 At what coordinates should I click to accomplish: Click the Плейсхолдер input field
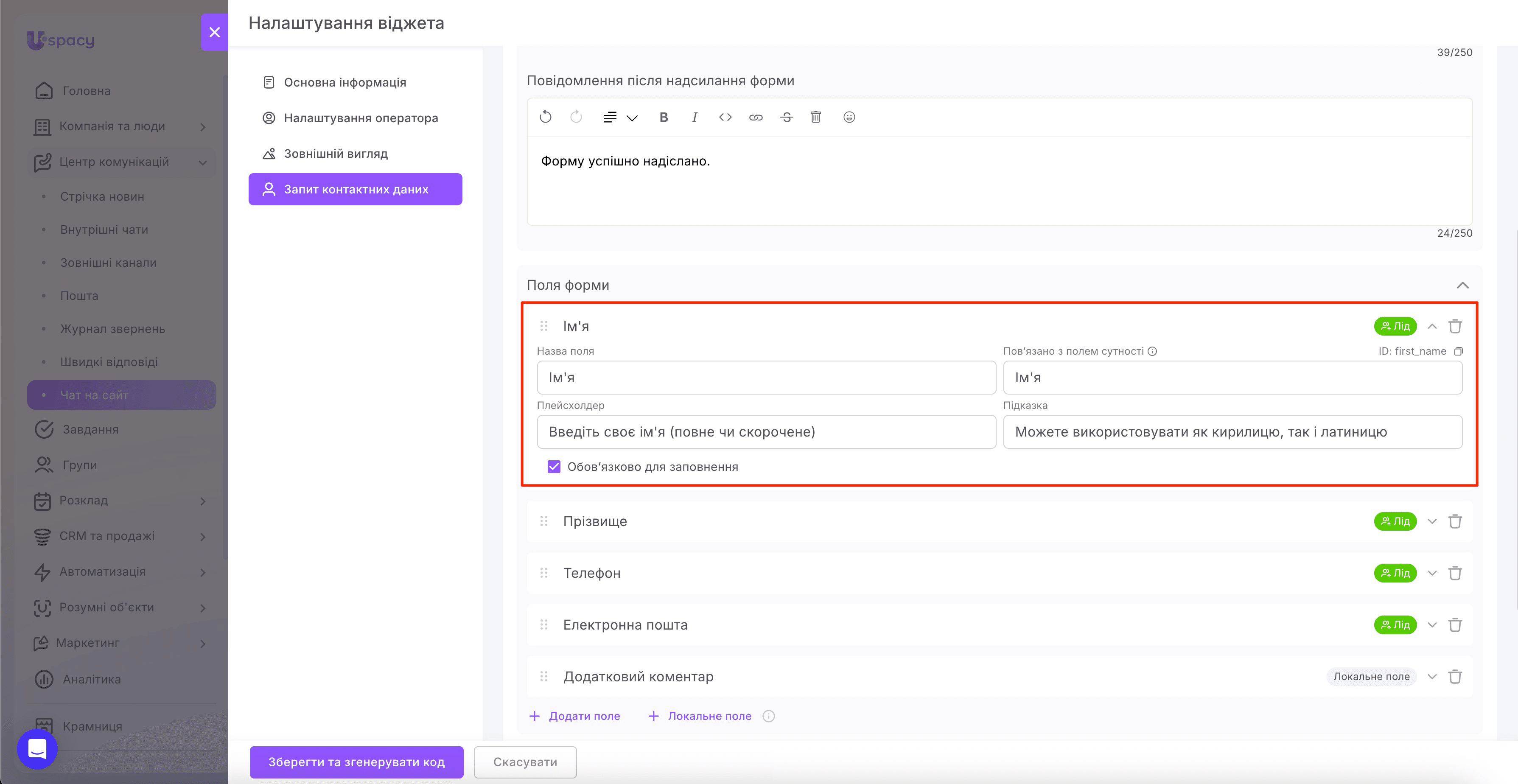click(x=767, y=432)
